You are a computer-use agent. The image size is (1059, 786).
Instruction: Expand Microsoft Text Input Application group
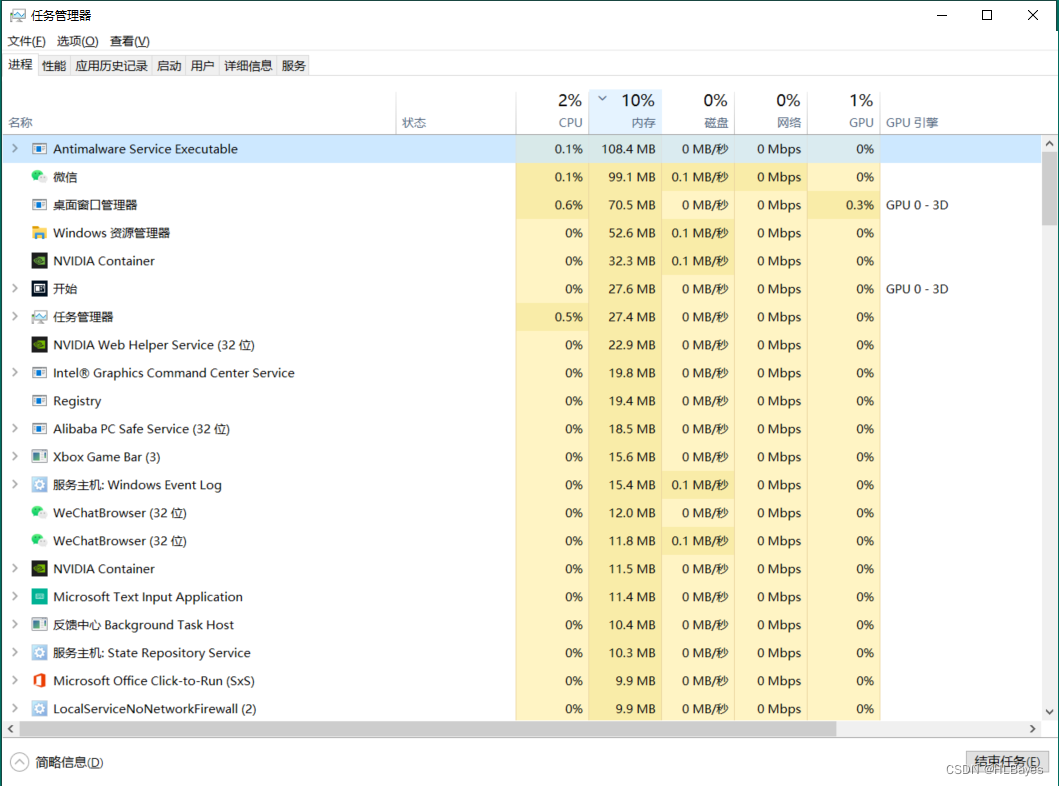click(x=15, y=597)
